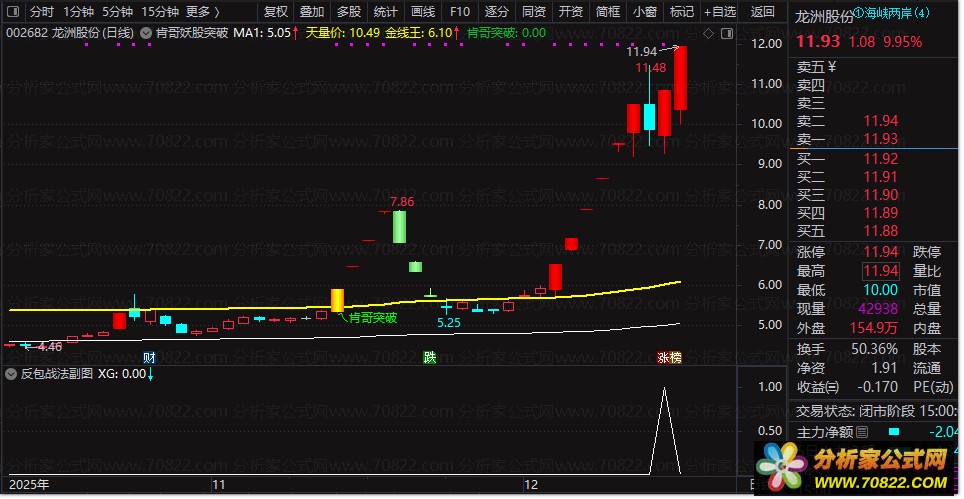
Task: Switch to the 分时 view
Action: click(x=42, y=12)
